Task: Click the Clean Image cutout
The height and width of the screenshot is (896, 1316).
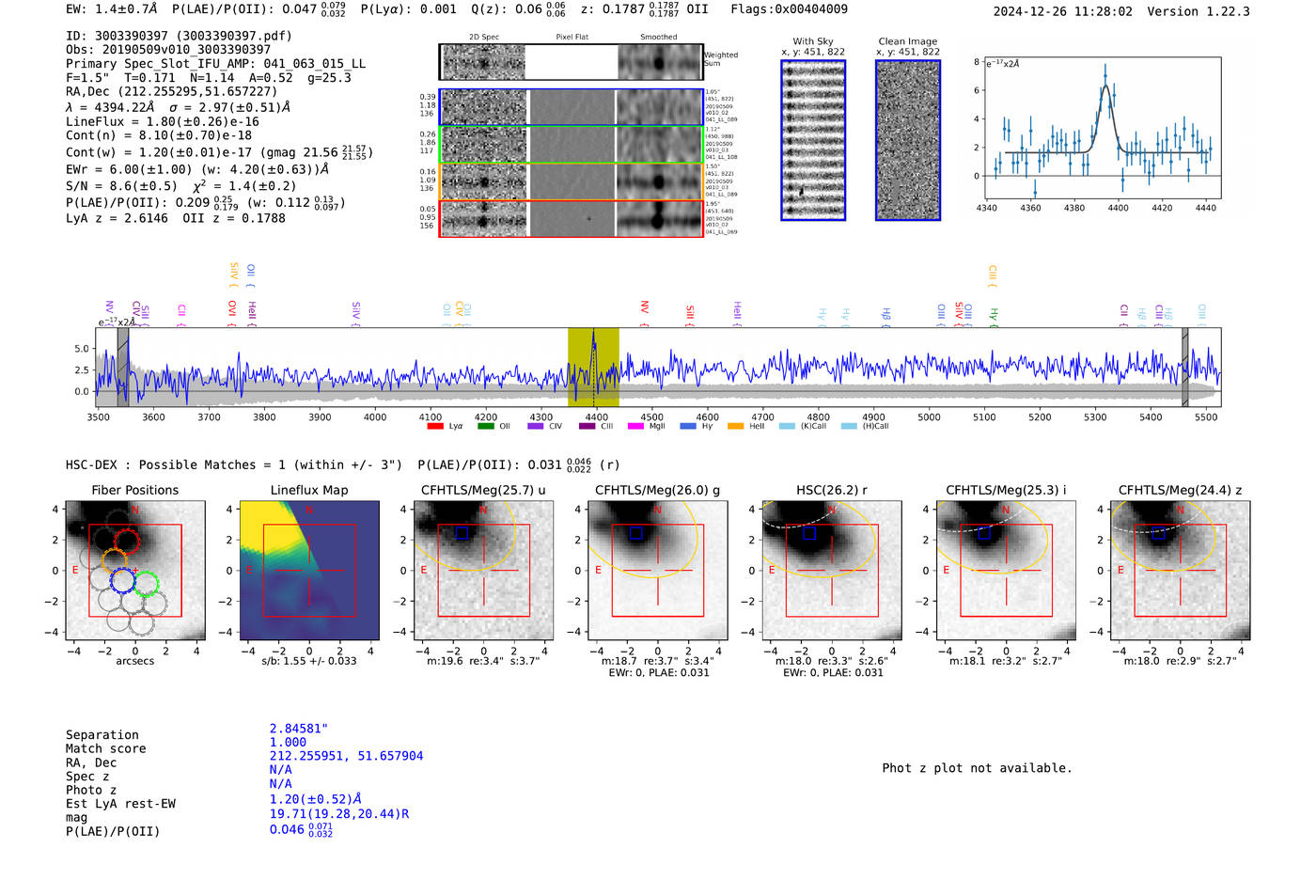Action: (908, 140)
